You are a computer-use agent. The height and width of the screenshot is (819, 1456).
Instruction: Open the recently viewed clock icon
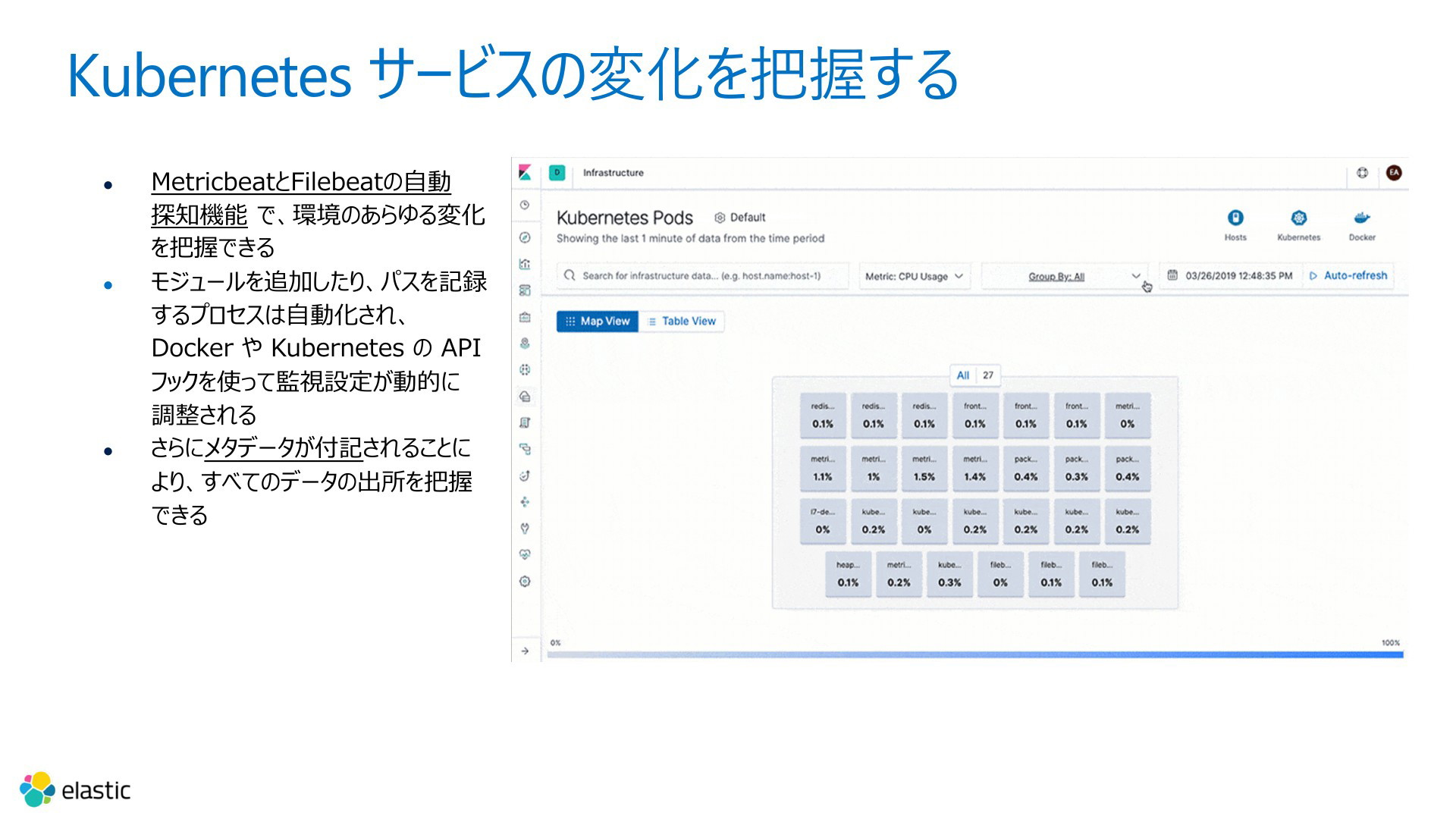pyautogui.click(x=525, y=205)
